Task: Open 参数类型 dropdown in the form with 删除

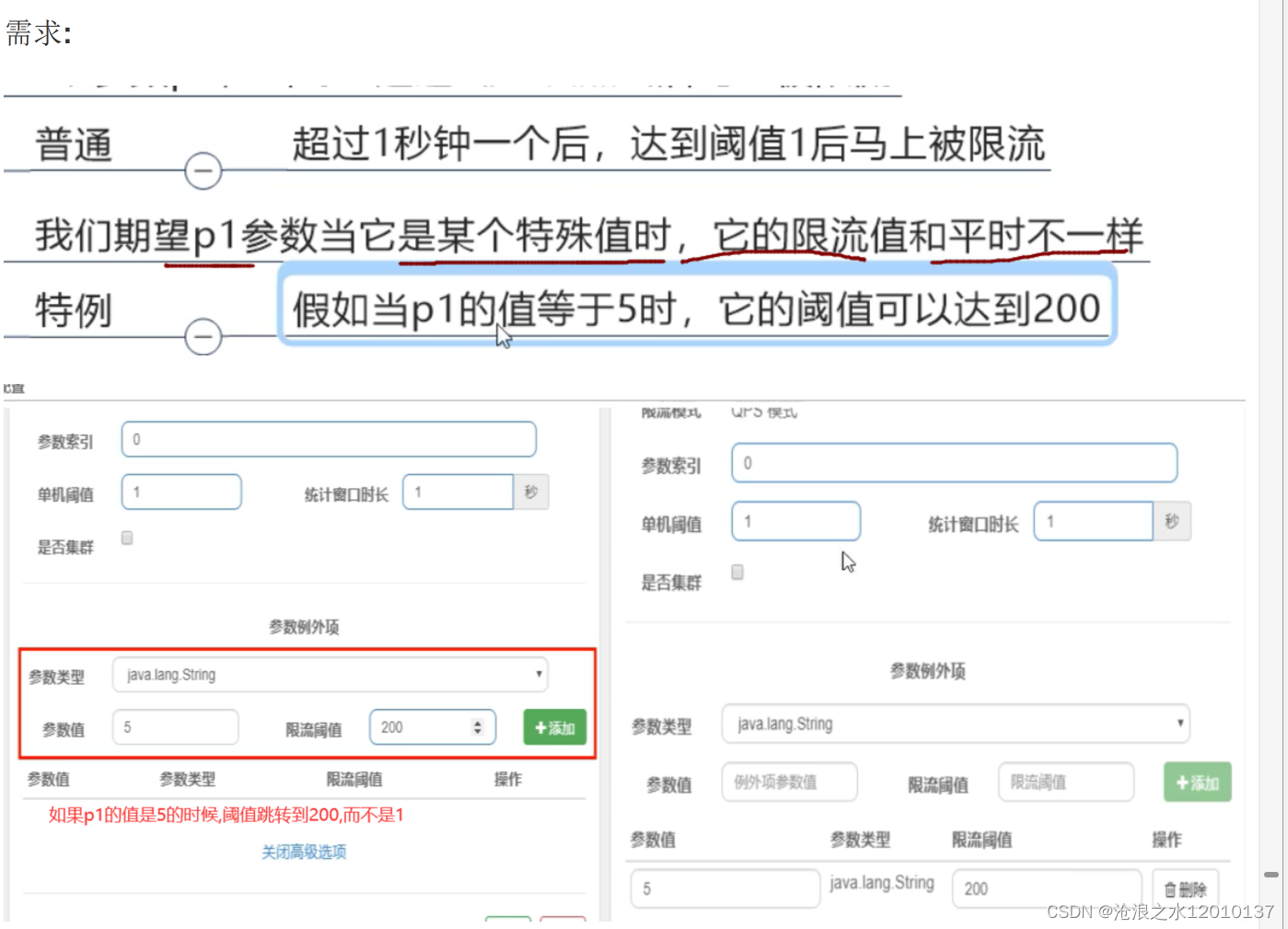Action: pos(956,724)
